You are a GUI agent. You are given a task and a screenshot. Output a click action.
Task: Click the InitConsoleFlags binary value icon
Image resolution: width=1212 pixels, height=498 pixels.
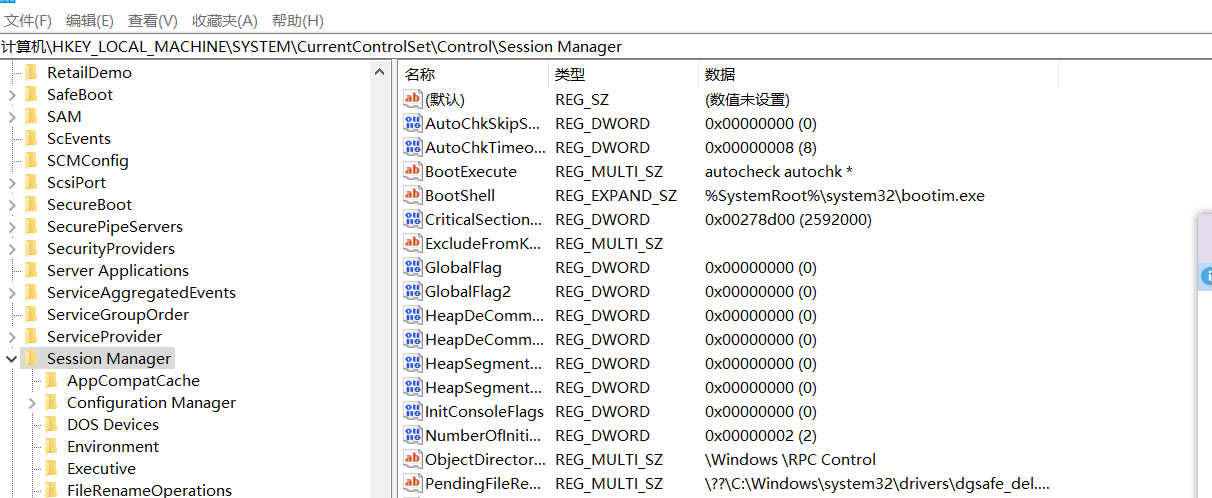413,411
